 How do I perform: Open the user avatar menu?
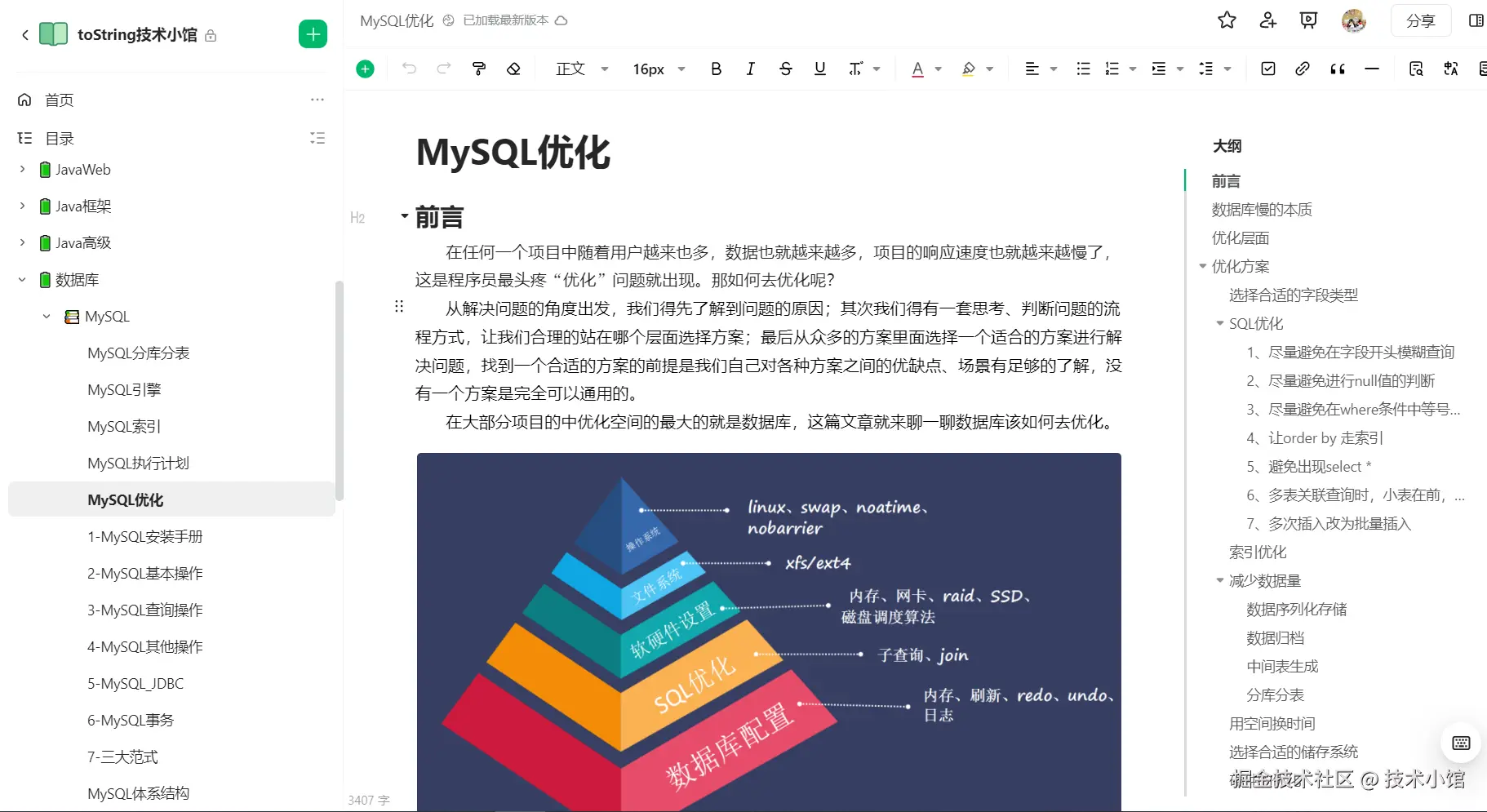coord(1354,20)
